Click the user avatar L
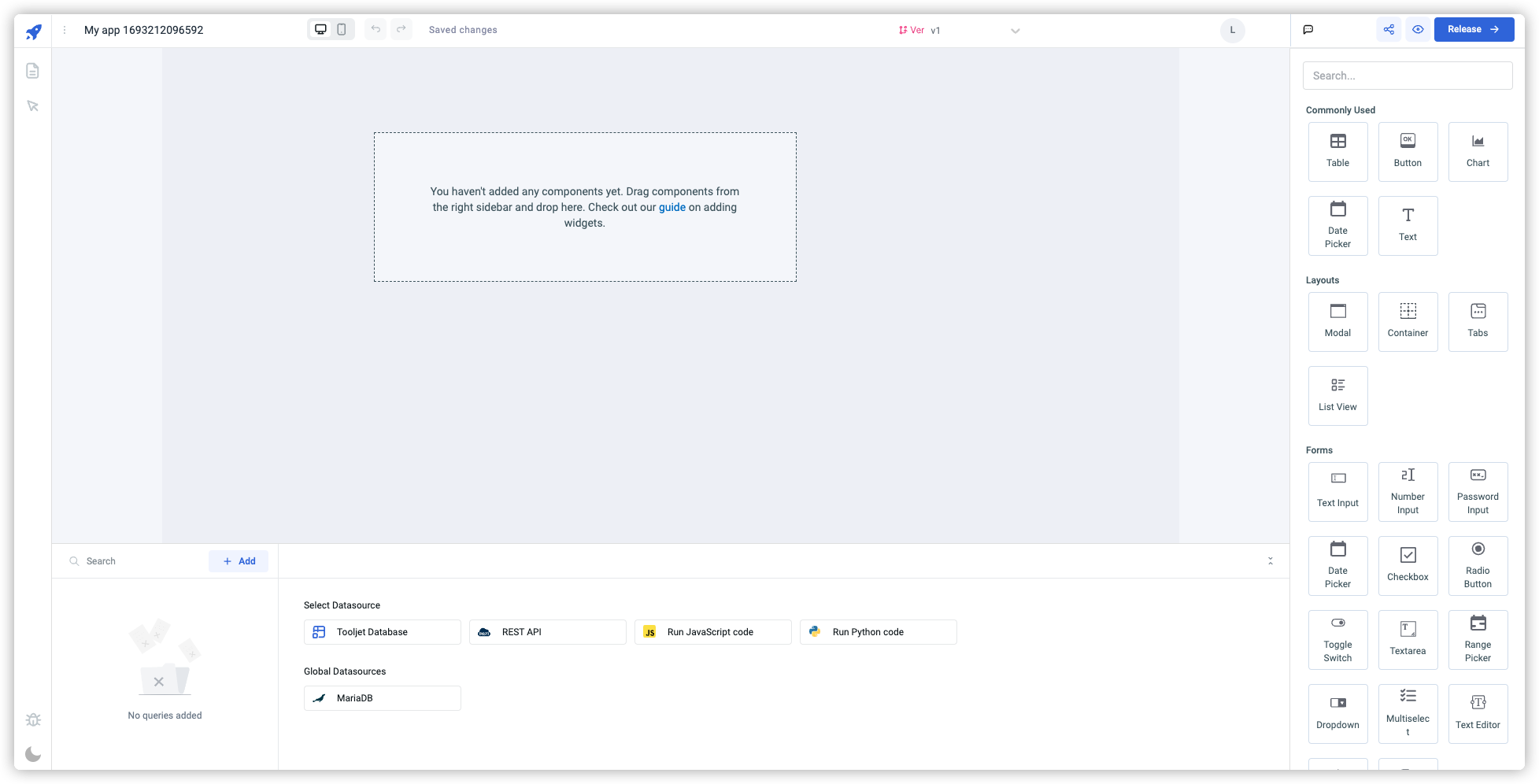This screenshot has width=1539, height=784. 1232,30
